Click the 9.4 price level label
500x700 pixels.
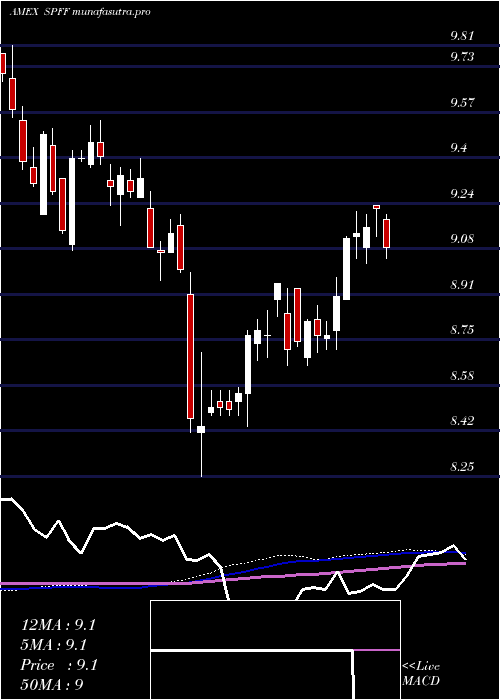click(x=458, y=148)
